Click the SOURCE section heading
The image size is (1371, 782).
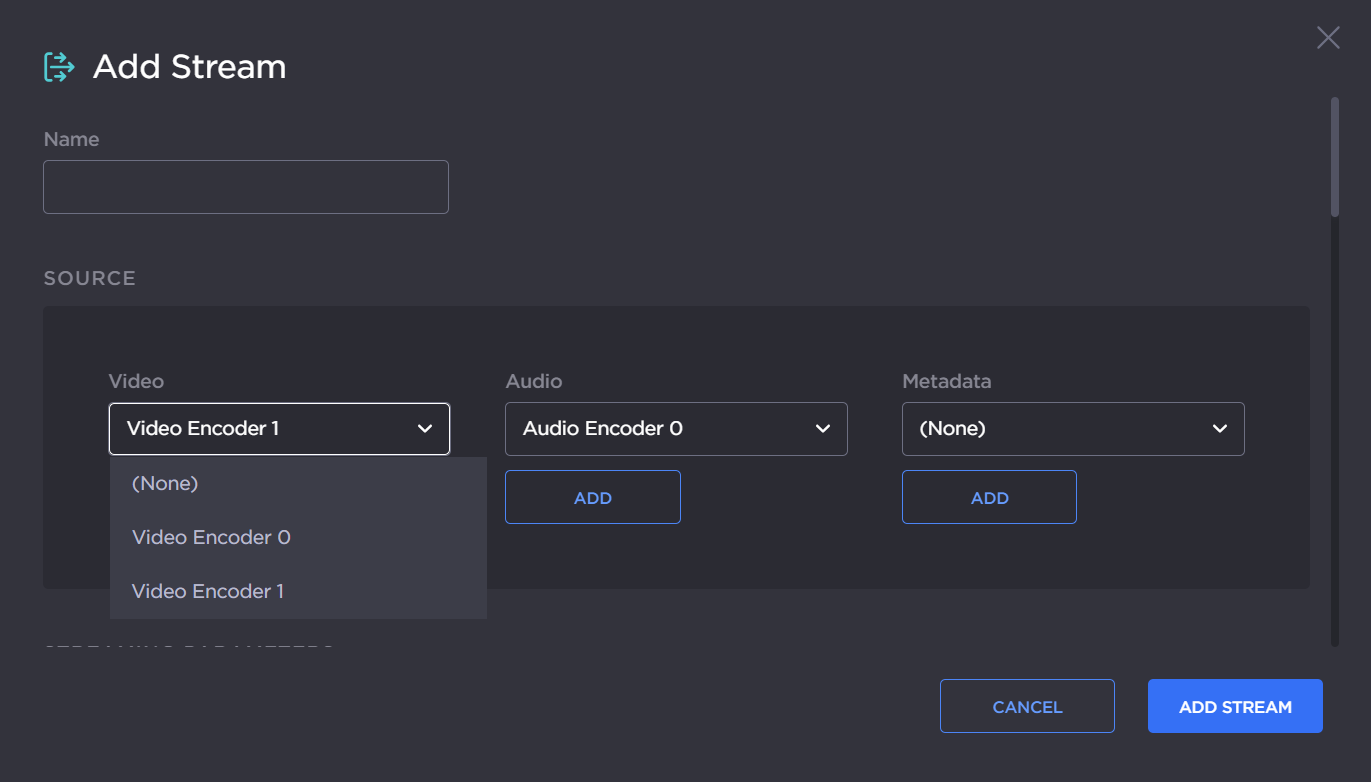click(x=89, y=278)
